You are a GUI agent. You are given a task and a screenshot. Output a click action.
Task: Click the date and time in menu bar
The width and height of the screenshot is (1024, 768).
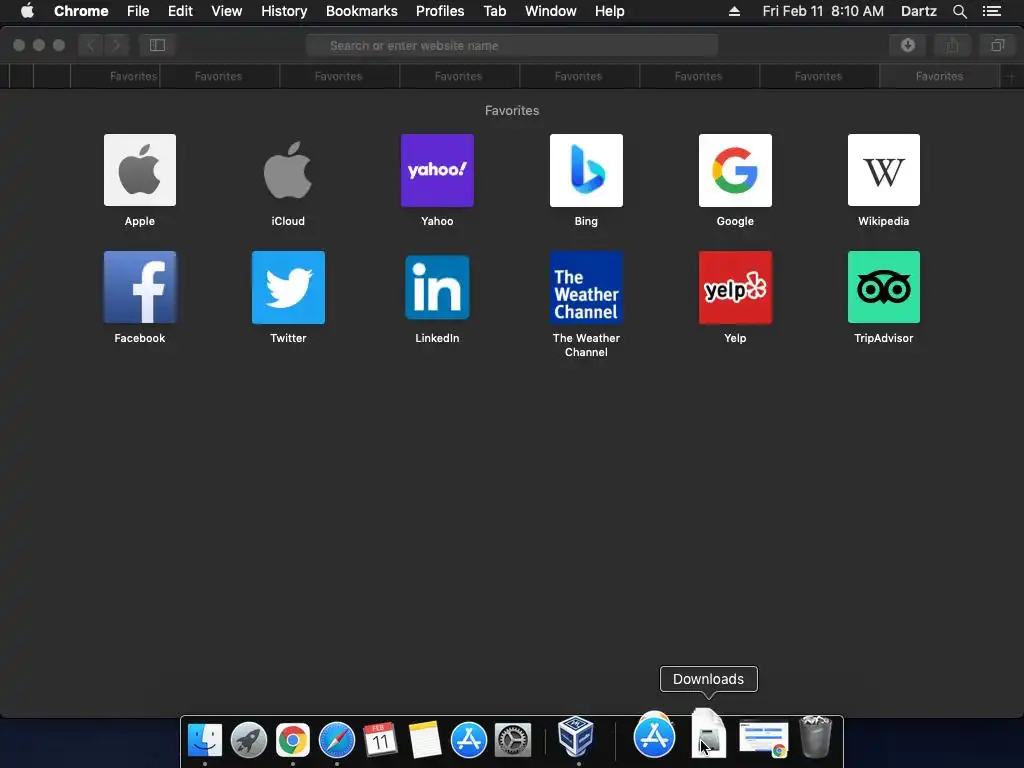(x=823, y=11)
